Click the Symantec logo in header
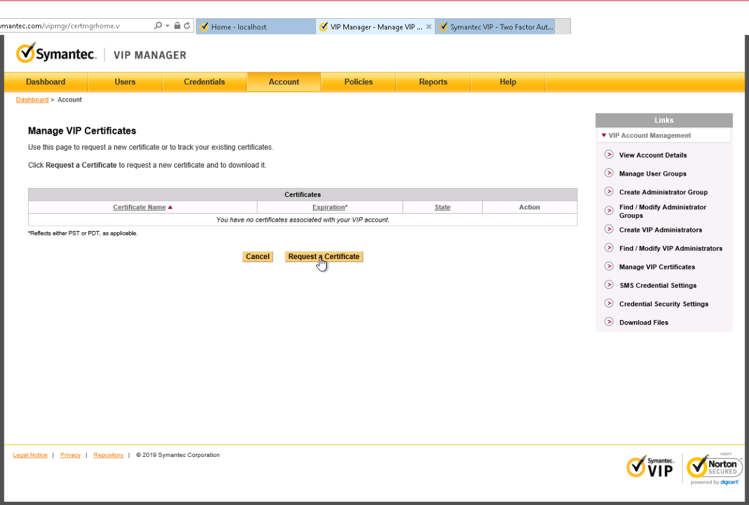This screenshot has height=505, width=749. 57,53
